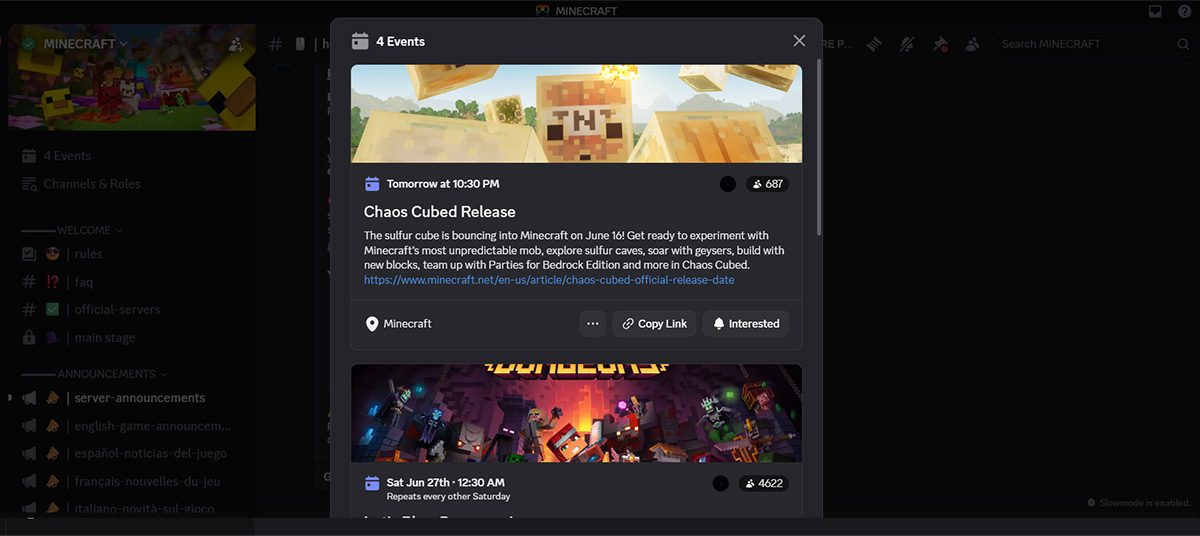Click the calendar icon beside 4 Events header
Screen dimensions: 1200x536
point(360,41)
